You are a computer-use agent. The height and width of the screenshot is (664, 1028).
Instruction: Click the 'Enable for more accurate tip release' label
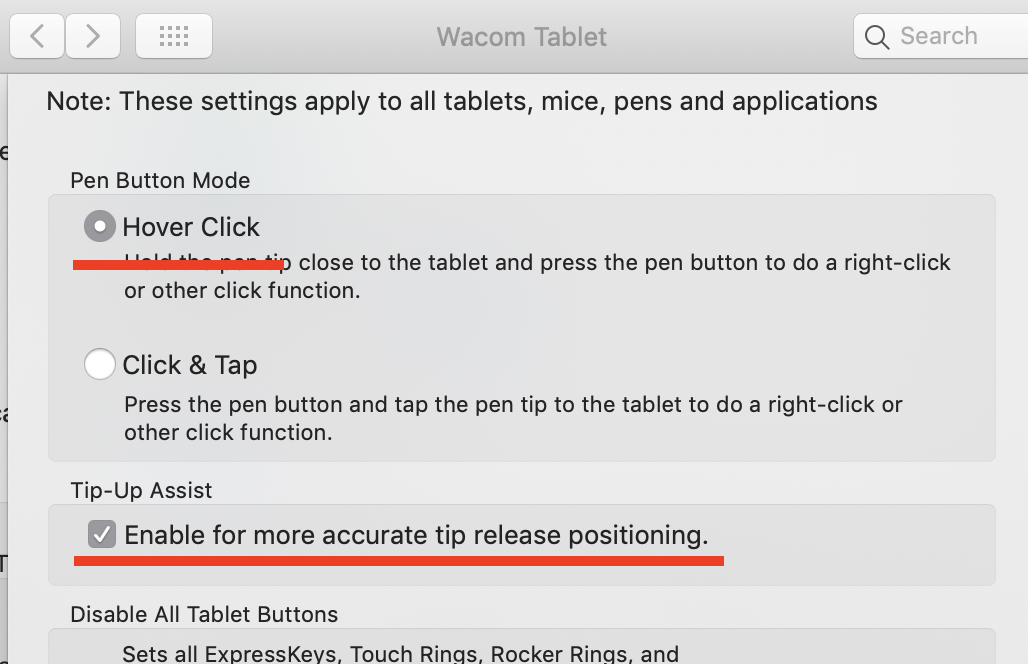416,535
